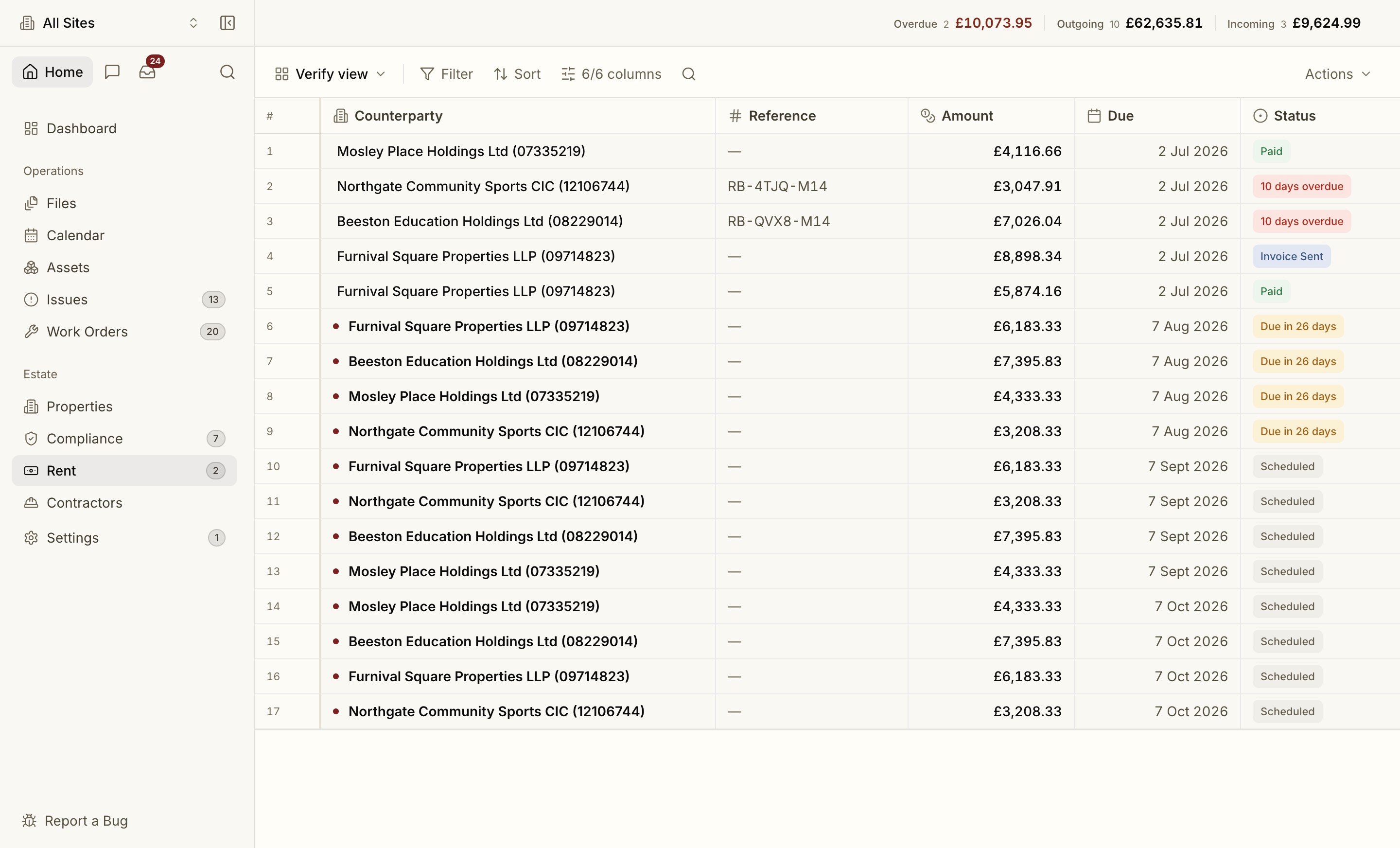Click 7 Sept 2026 in row 13

click(1188, 571)
